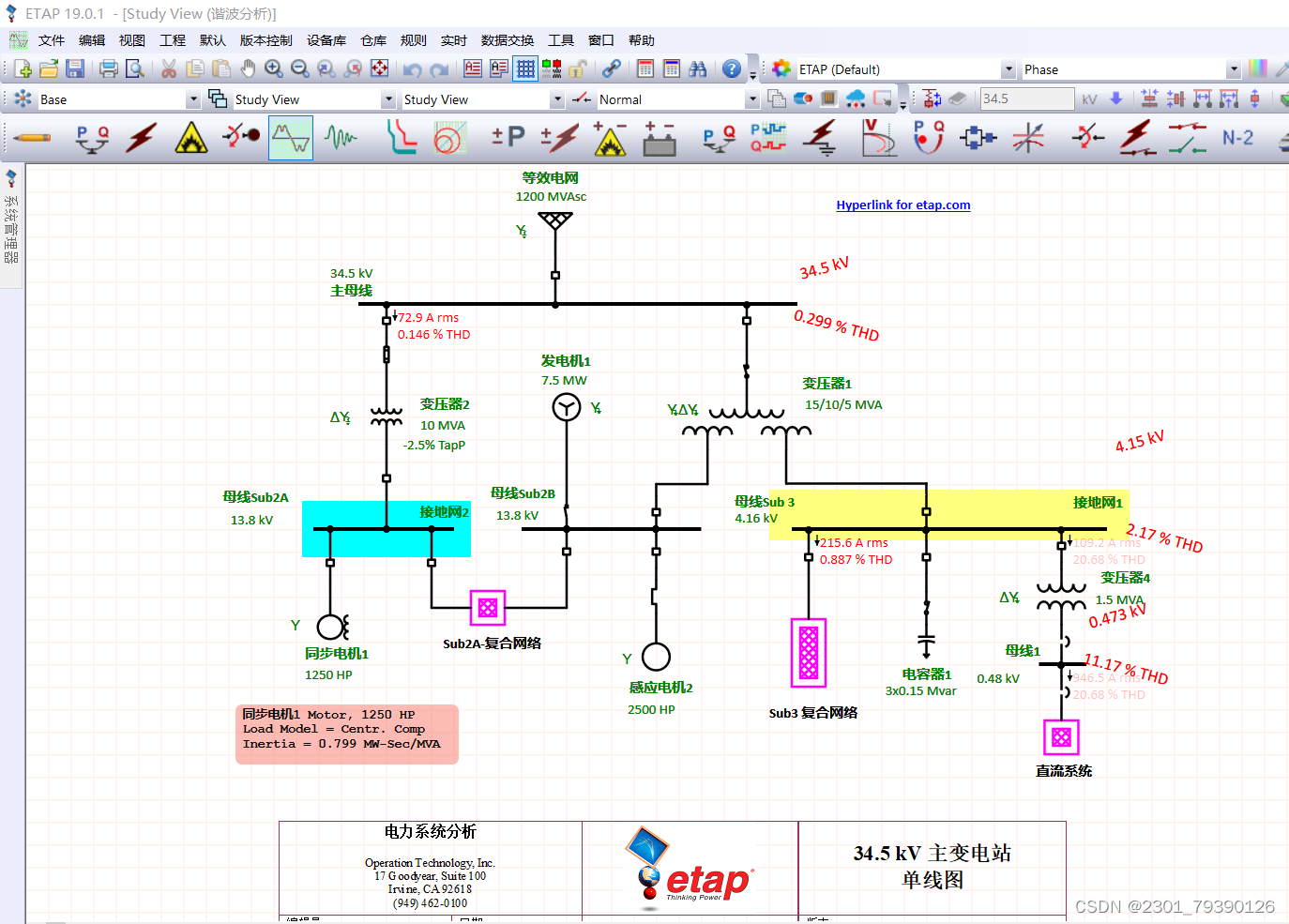Select the Arc Flash warning triangle icon
Image resolution: width=1289 pixels, height=924 pixels.
190,138
